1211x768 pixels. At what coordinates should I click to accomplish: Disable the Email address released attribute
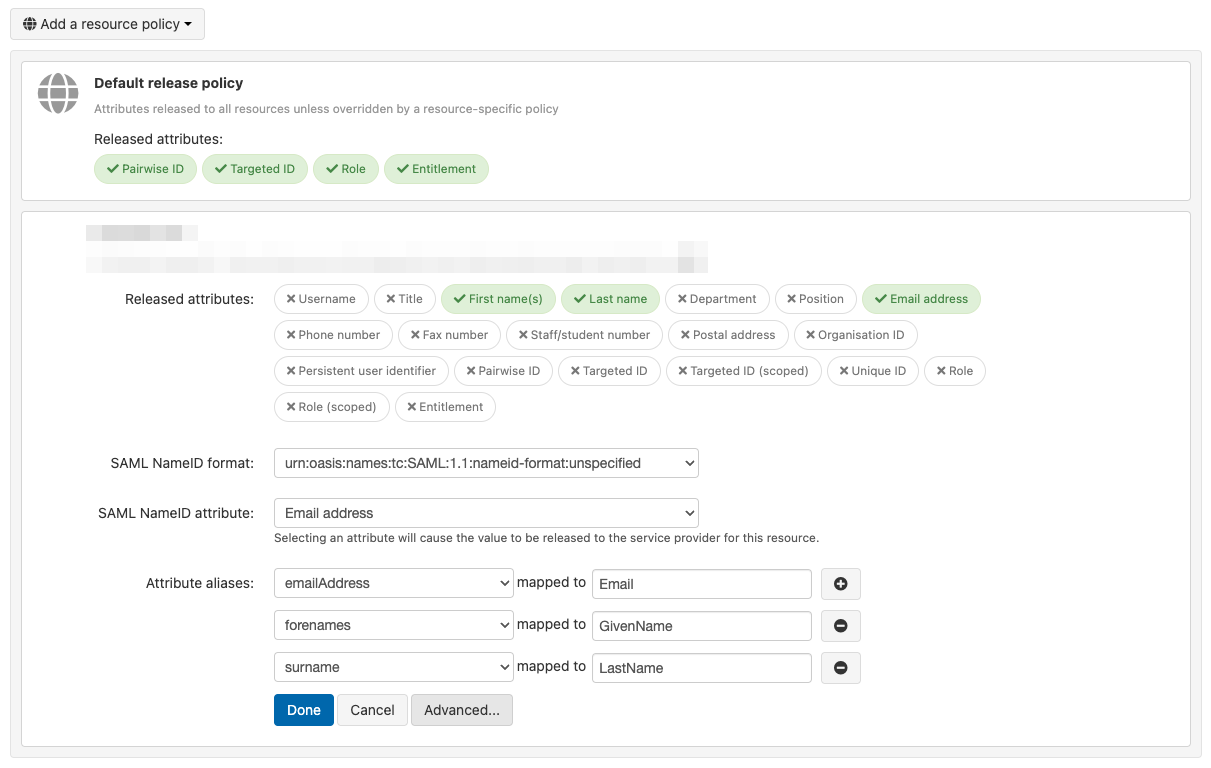click(x=921, y=298)
